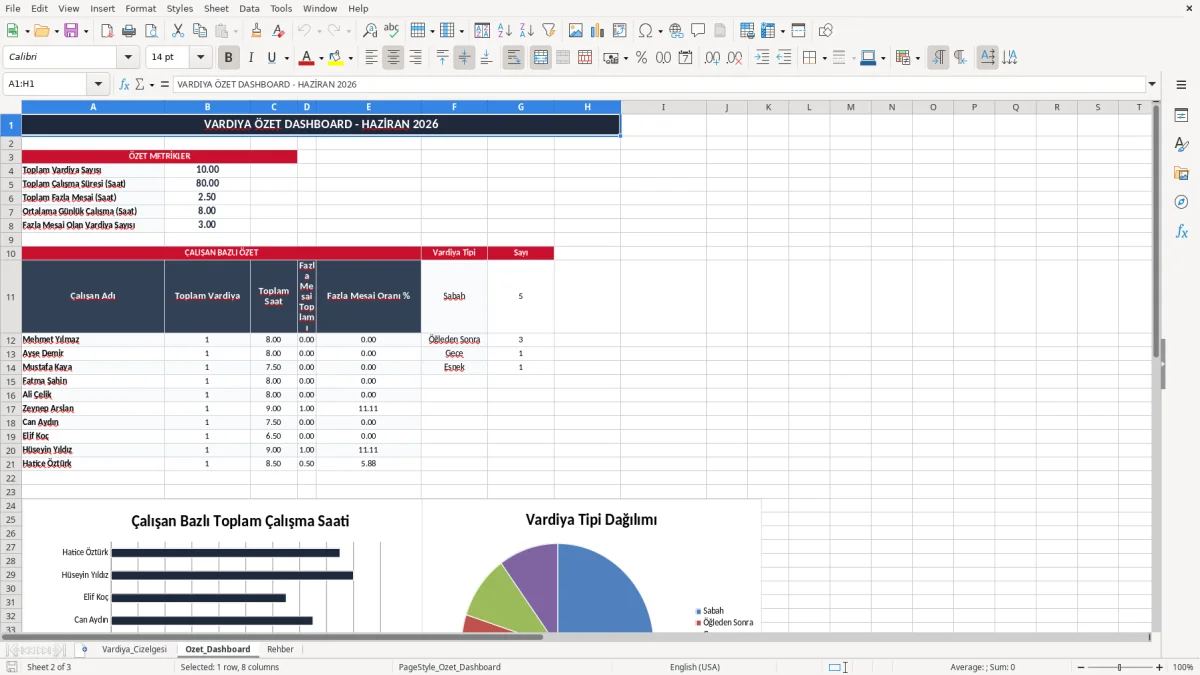The width and height of the screenshot is (1200, 675).
Task: Open the Name Box dropdown arrow
Action: coord(98,85)
